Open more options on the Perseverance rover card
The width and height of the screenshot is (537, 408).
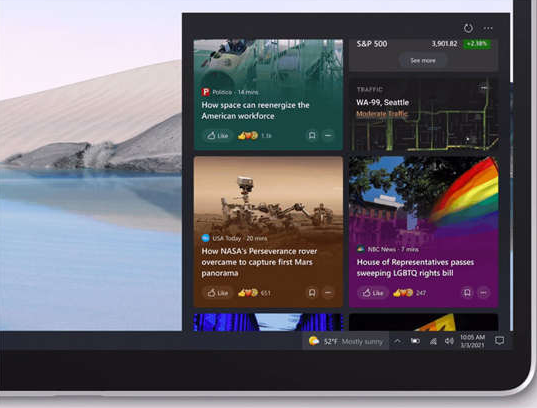click(x=328, y=293)
